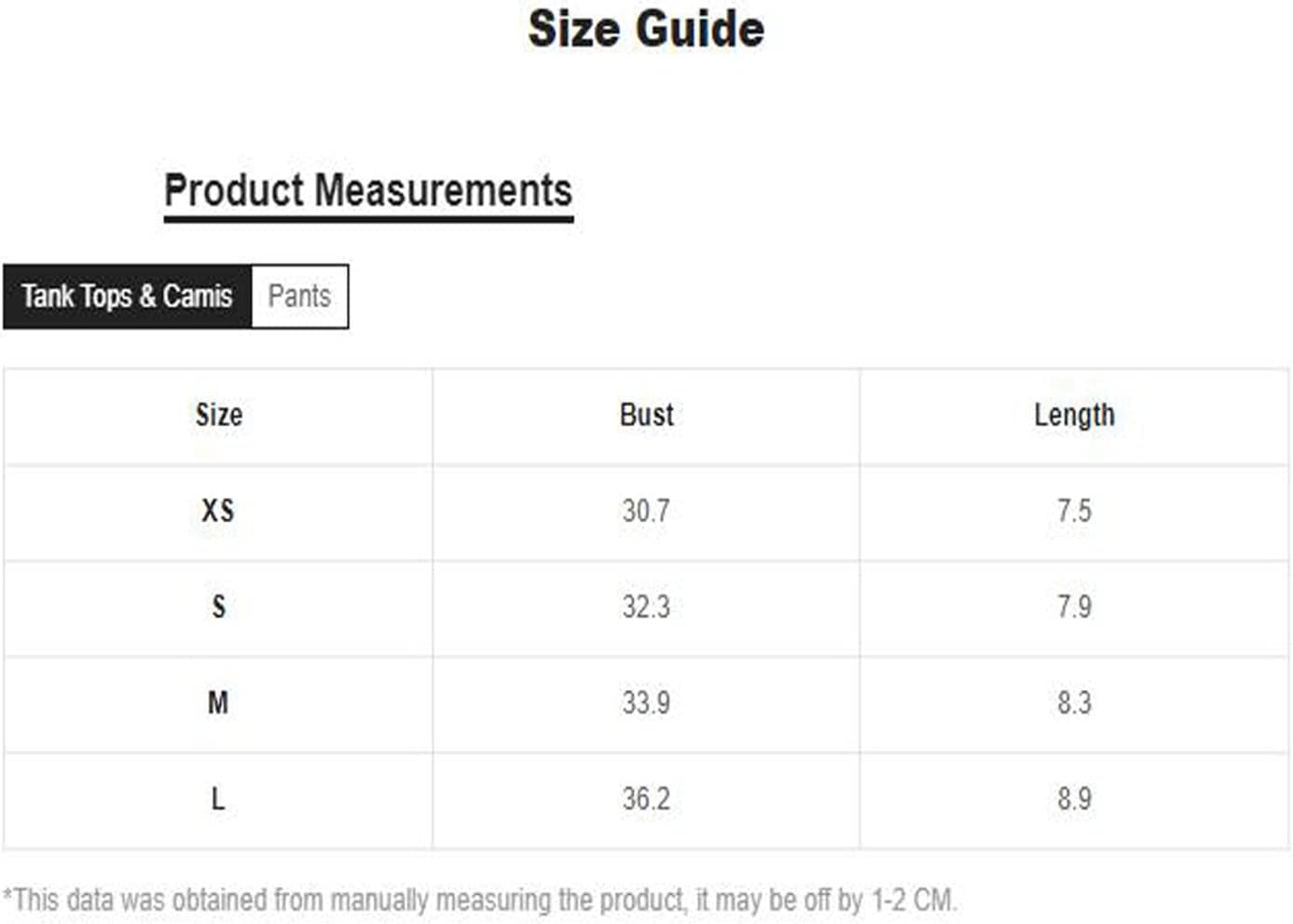Click the L length value 8.9

point(1074,799)
